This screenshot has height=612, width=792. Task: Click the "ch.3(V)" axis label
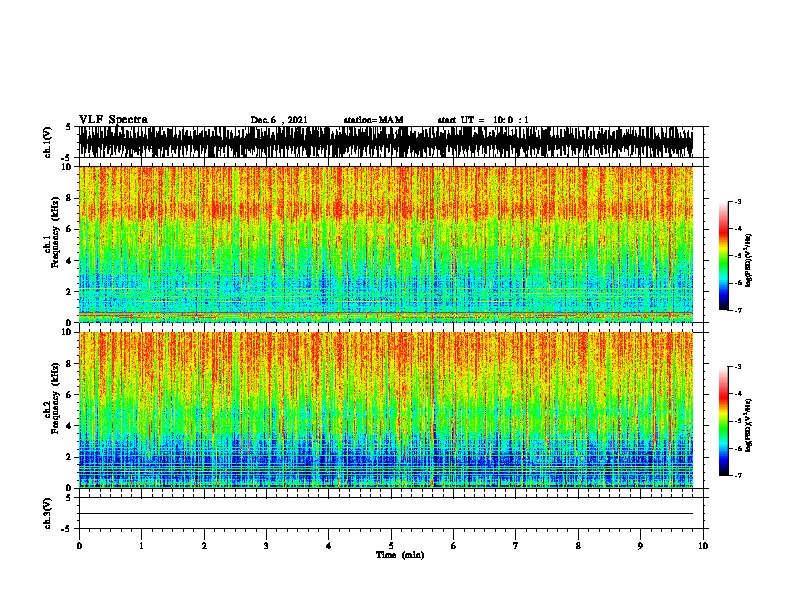[x=48, y=513]
